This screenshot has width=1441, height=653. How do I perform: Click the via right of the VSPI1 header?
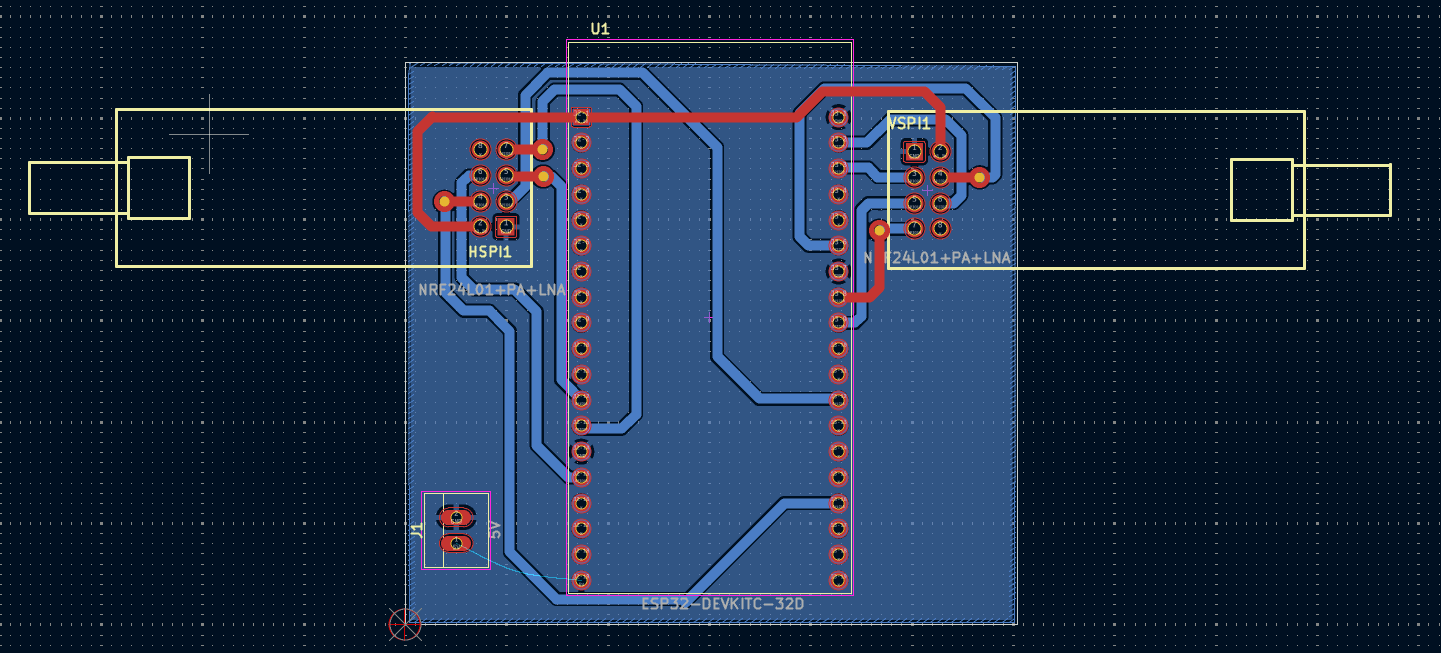click(980, 178)
